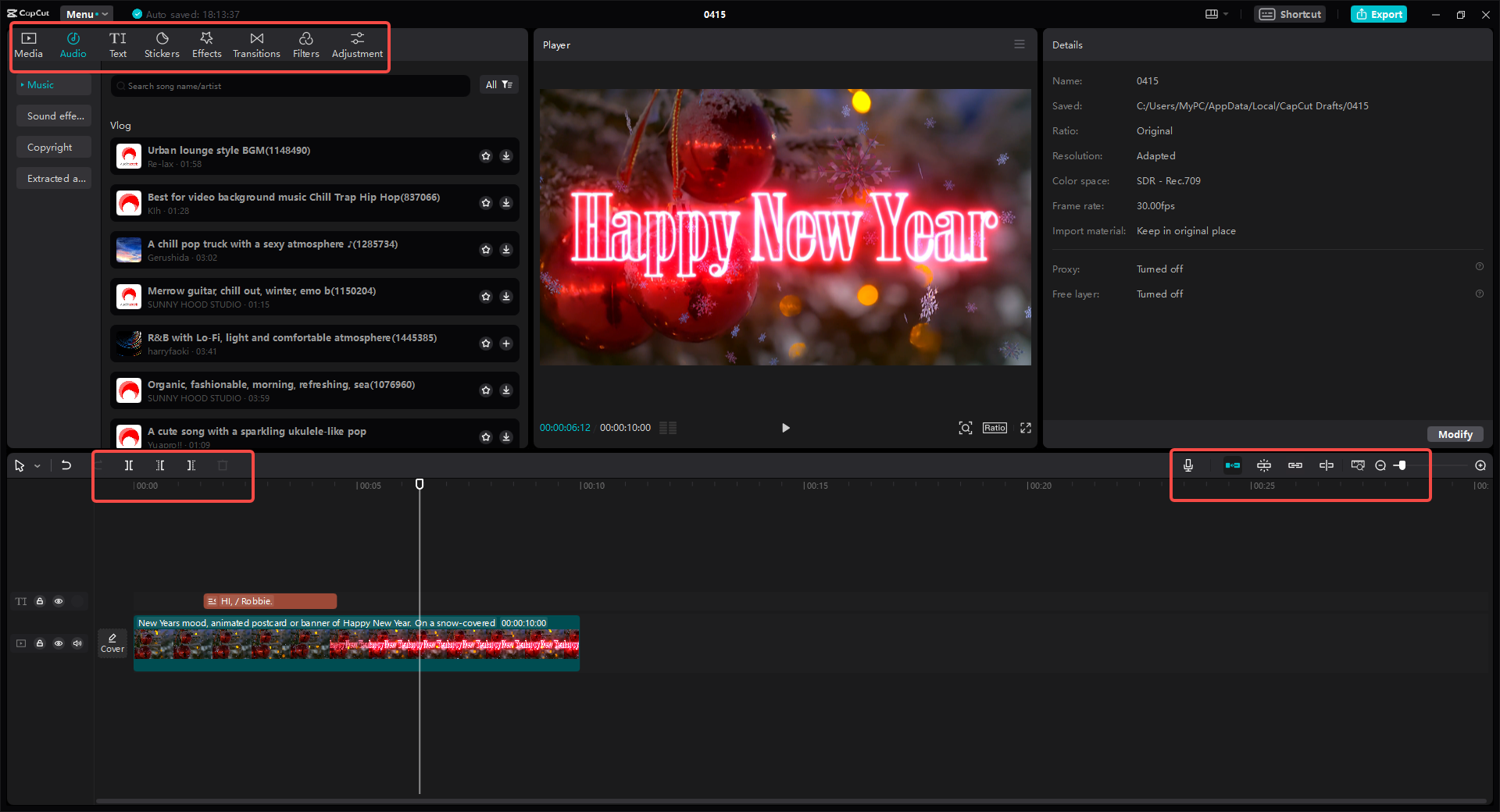Hide the text track with the eye icon
Image resolution: width=1500 pixels, height=812 pixels.
tap(59, 601)
